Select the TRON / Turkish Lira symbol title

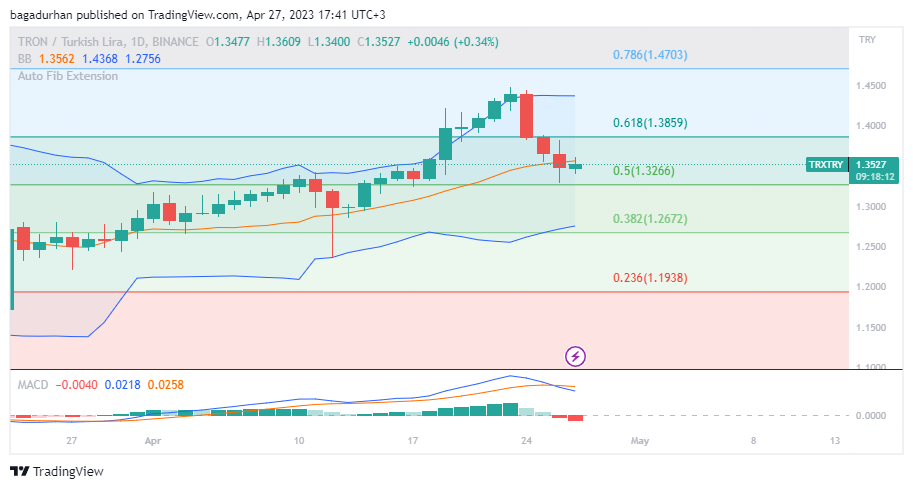[73, 42]
